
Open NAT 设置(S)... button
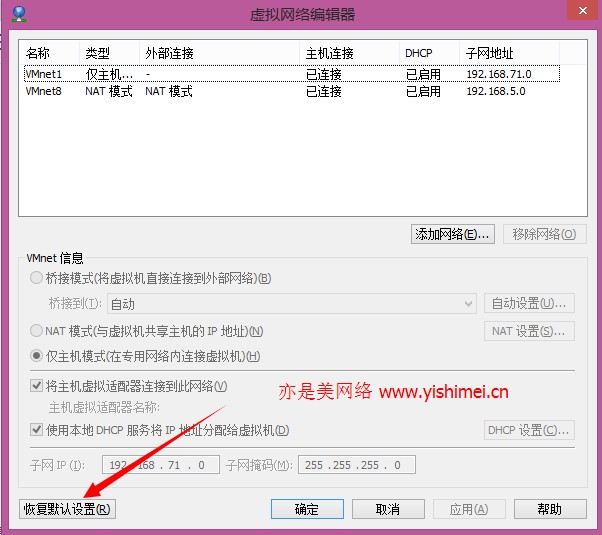(529, 331)
